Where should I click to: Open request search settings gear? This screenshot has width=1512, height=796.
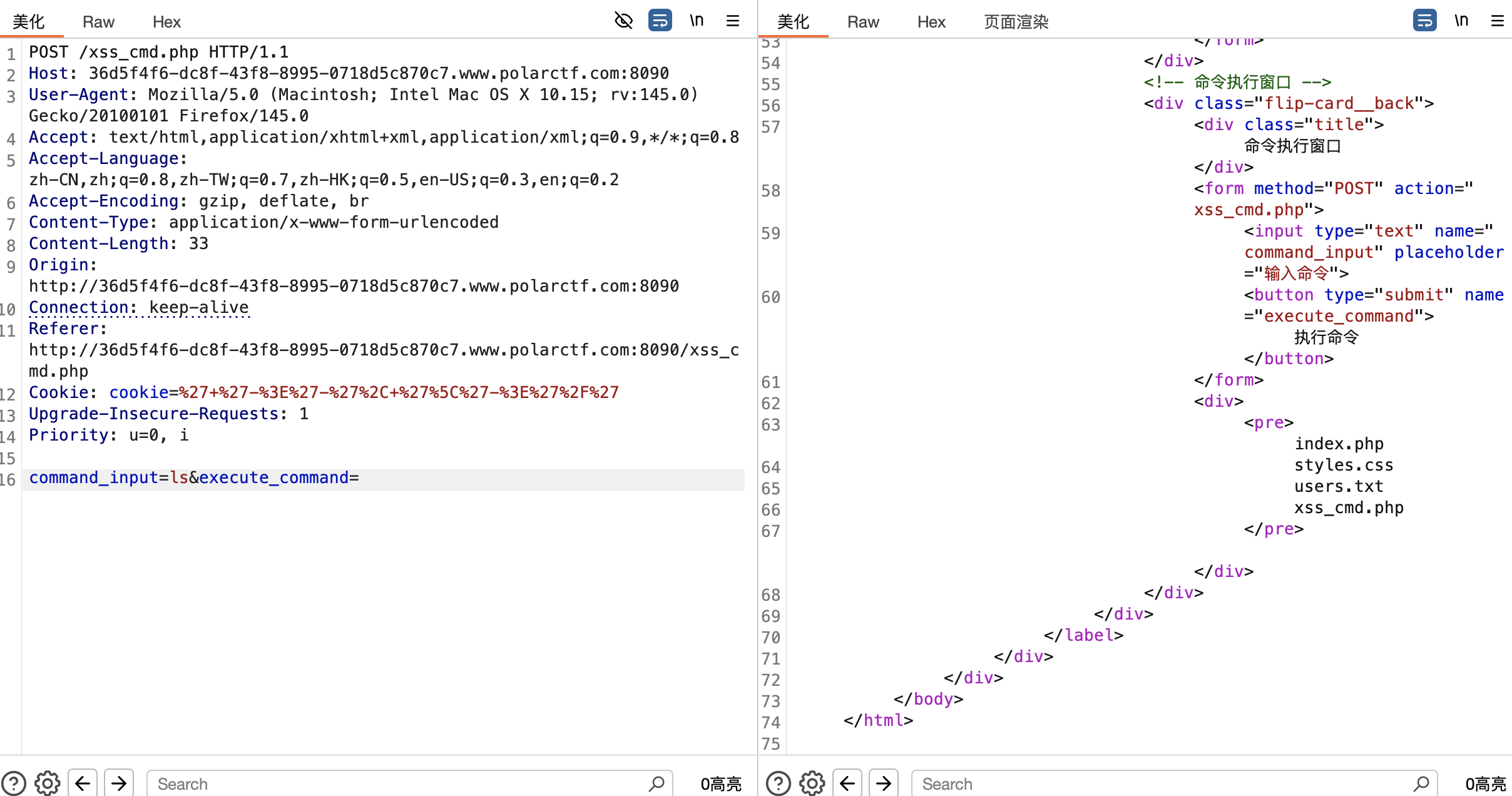point(48,783)
